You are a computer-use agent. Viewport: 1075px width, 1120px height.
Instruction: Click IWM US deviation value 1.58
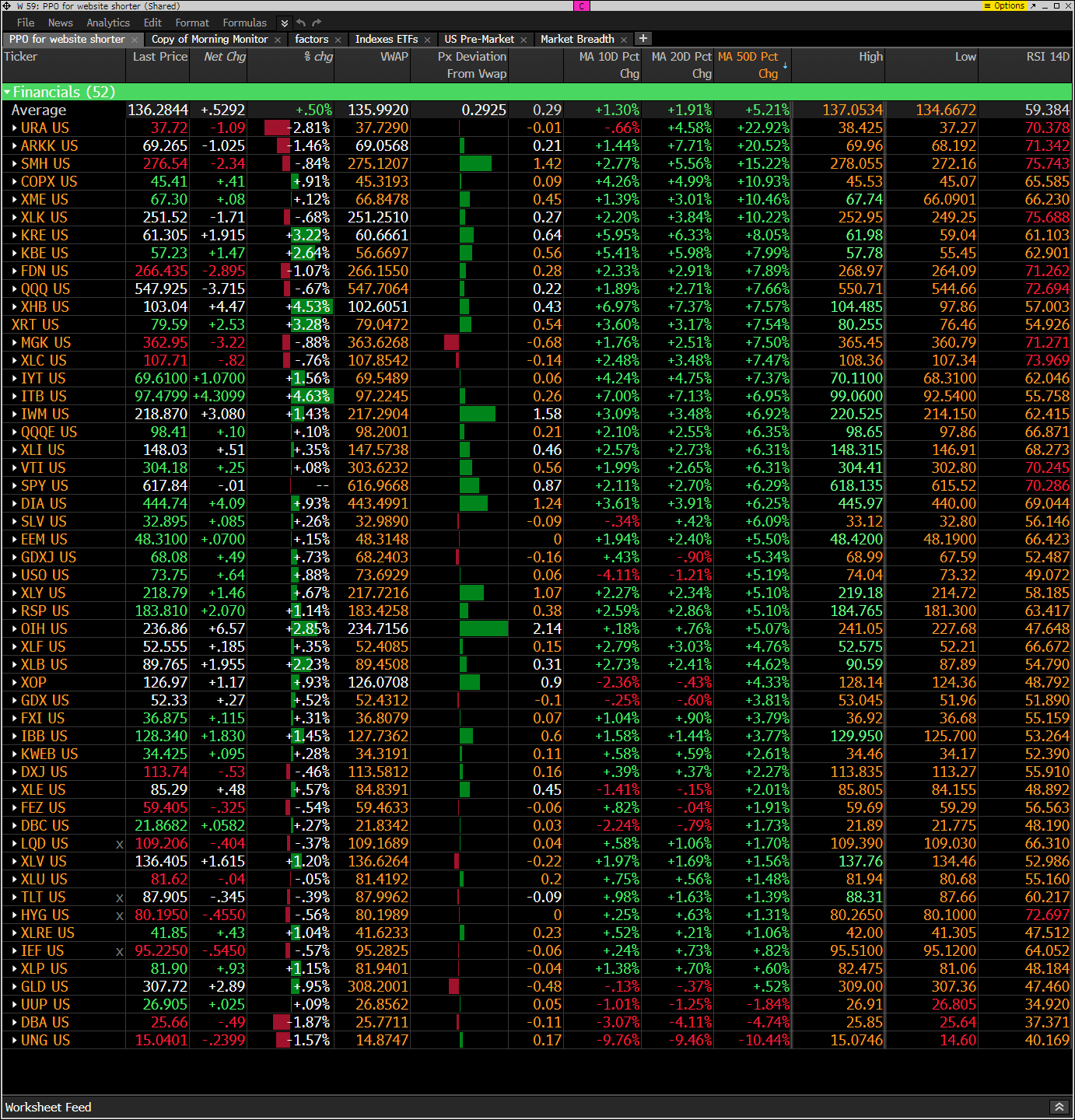coord(548,414)
